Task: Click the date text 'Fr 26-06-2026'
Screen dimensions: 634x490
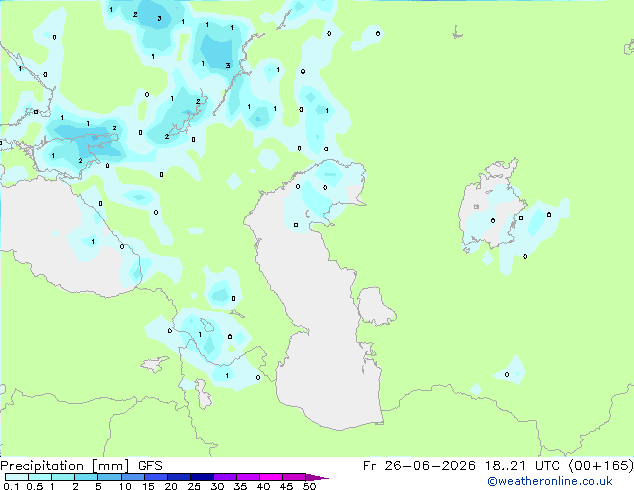Action: (x=419, y=466)
